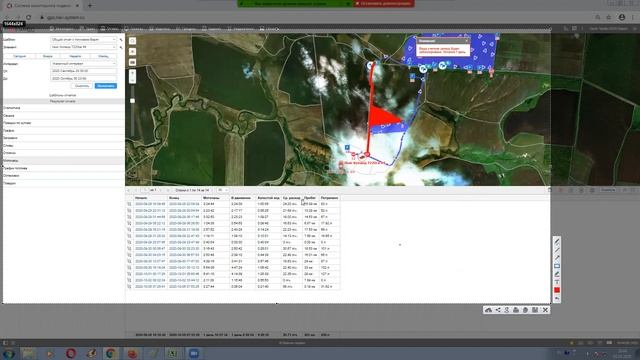The height and width of the screenshot is (360, 640).
Task: Click the third map layers button
Action: [x=132, y=62]
